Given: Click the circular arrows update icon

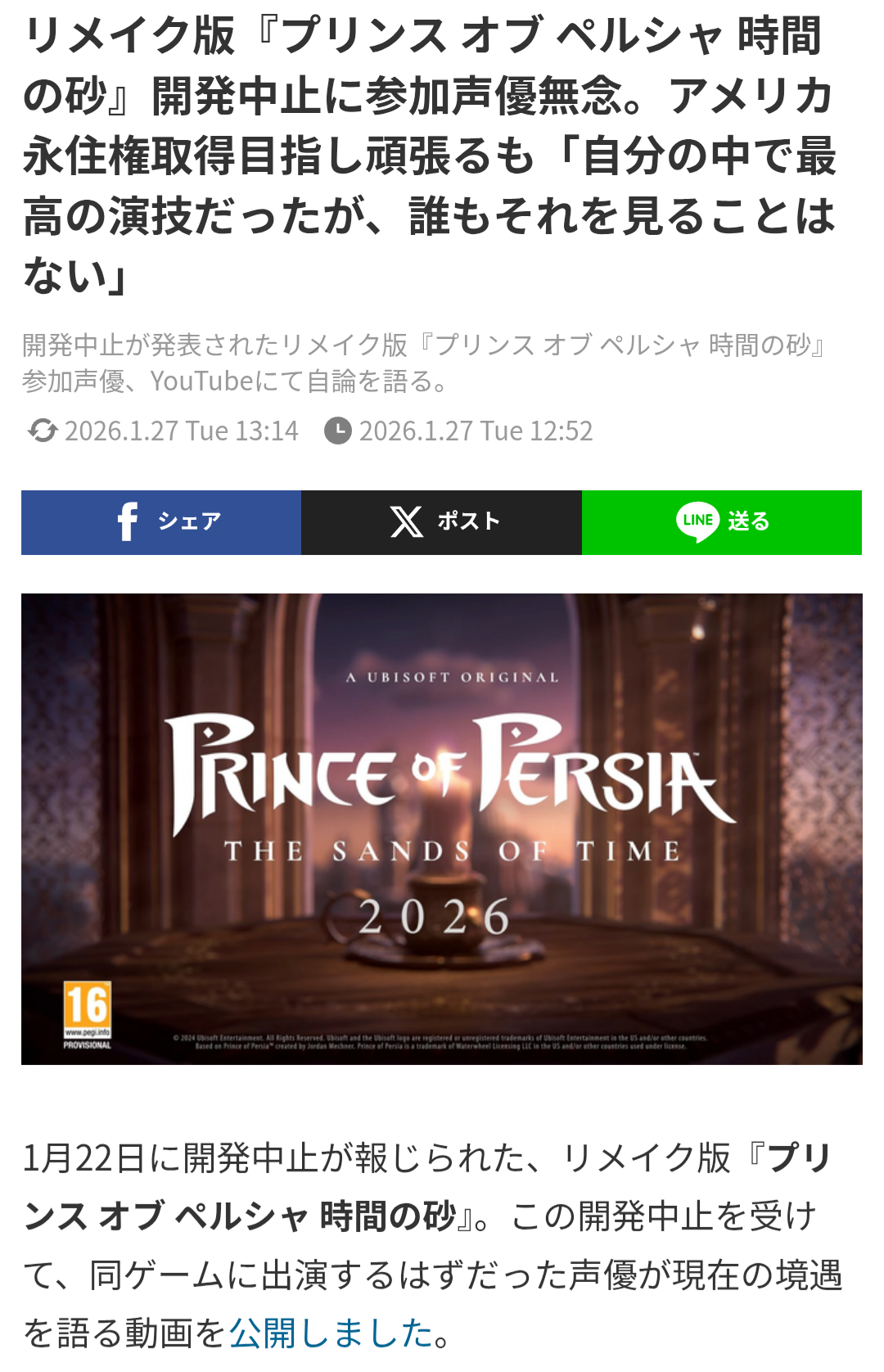Looking at the screenshot, I should pos(42,431).
